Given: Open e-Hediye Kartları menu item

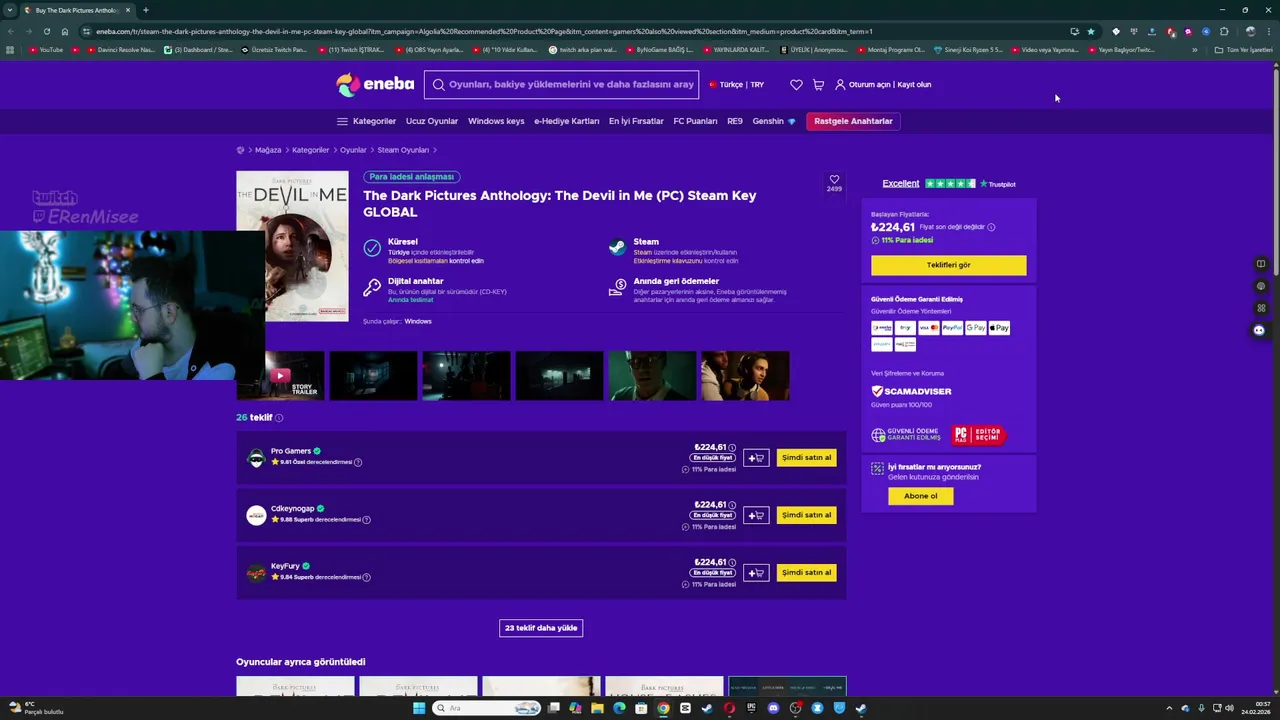Looking at the screenshot, I should (566, 121).
